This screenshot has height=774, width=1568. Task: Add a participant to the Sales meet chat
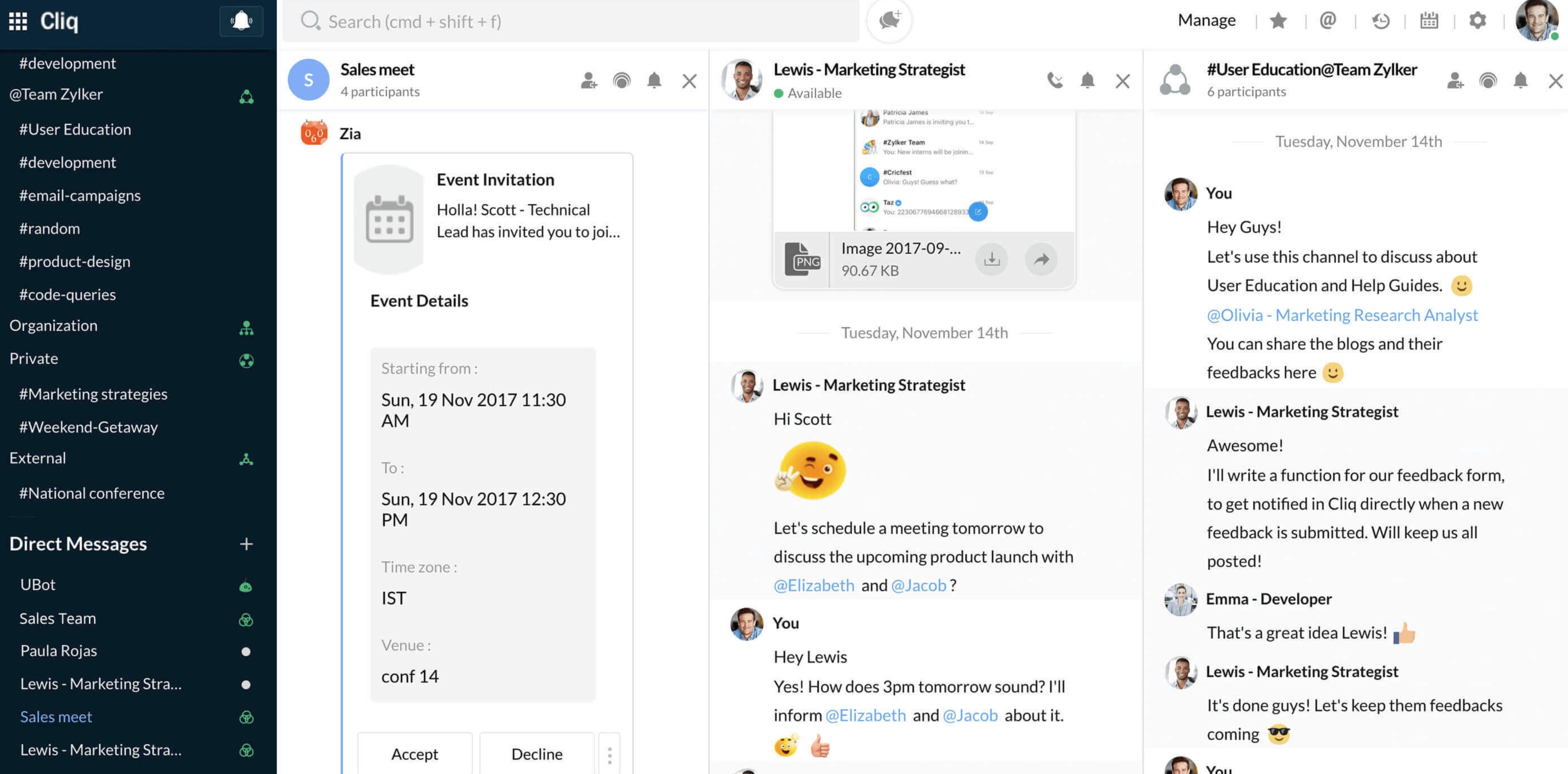[x=589, y=81]
